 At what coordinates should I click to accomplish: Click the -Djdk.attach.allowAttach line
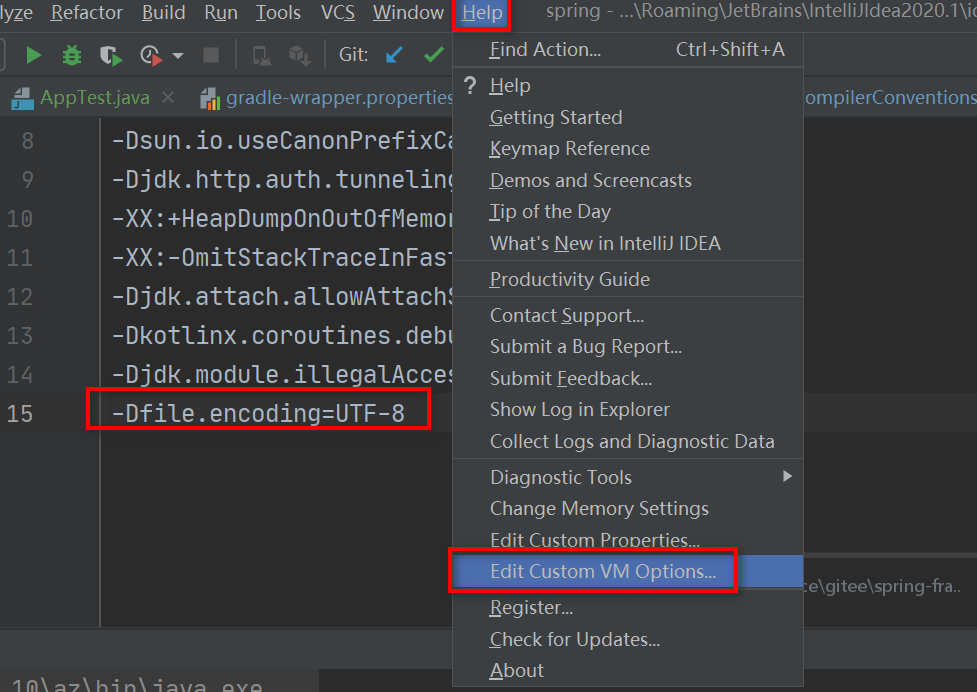(282, 296)
